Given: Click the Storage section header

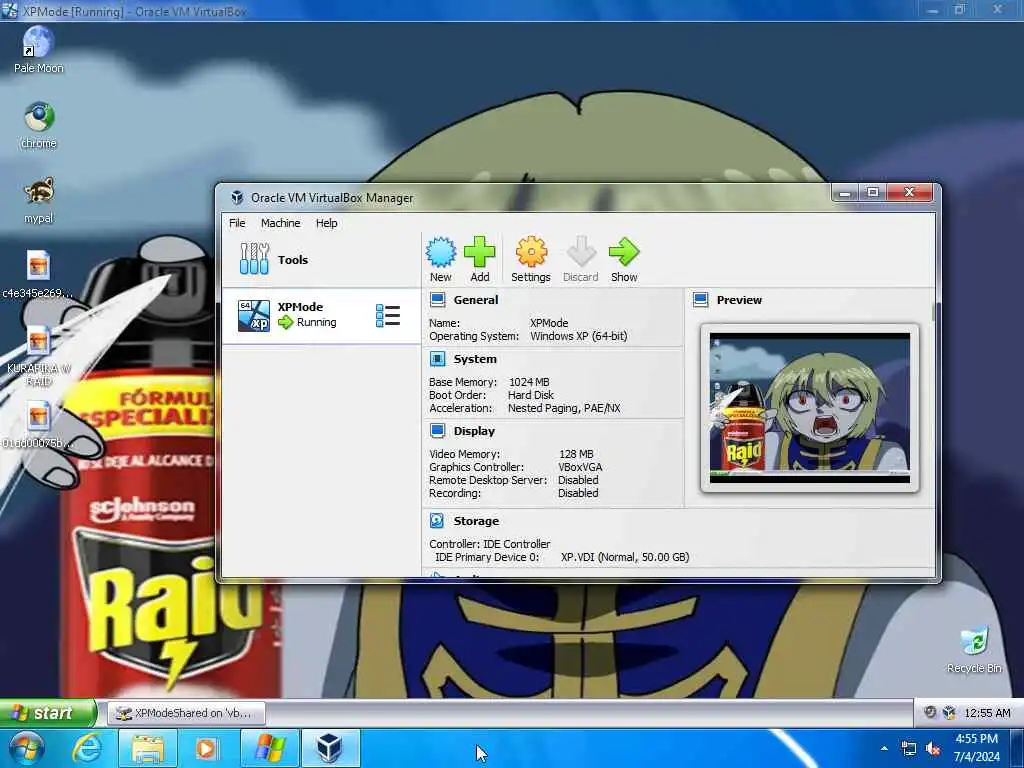Looking at the screenshot, I should tap(476, 520).
